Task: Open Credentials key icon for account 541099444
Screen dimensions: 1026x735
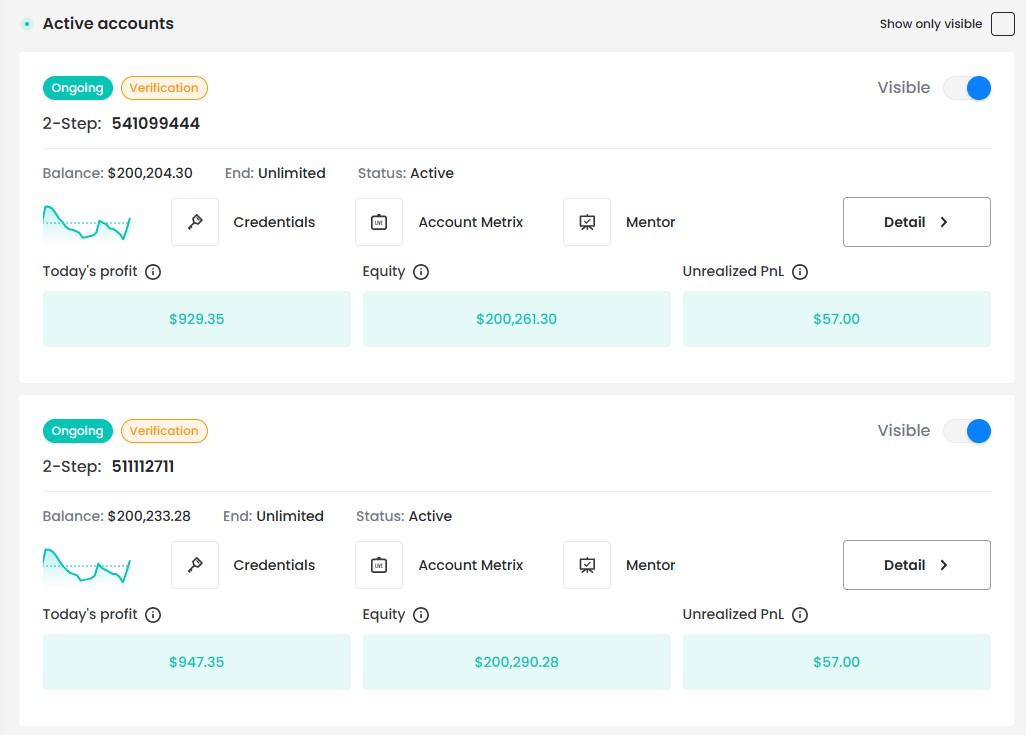Action: coord(195,222)
